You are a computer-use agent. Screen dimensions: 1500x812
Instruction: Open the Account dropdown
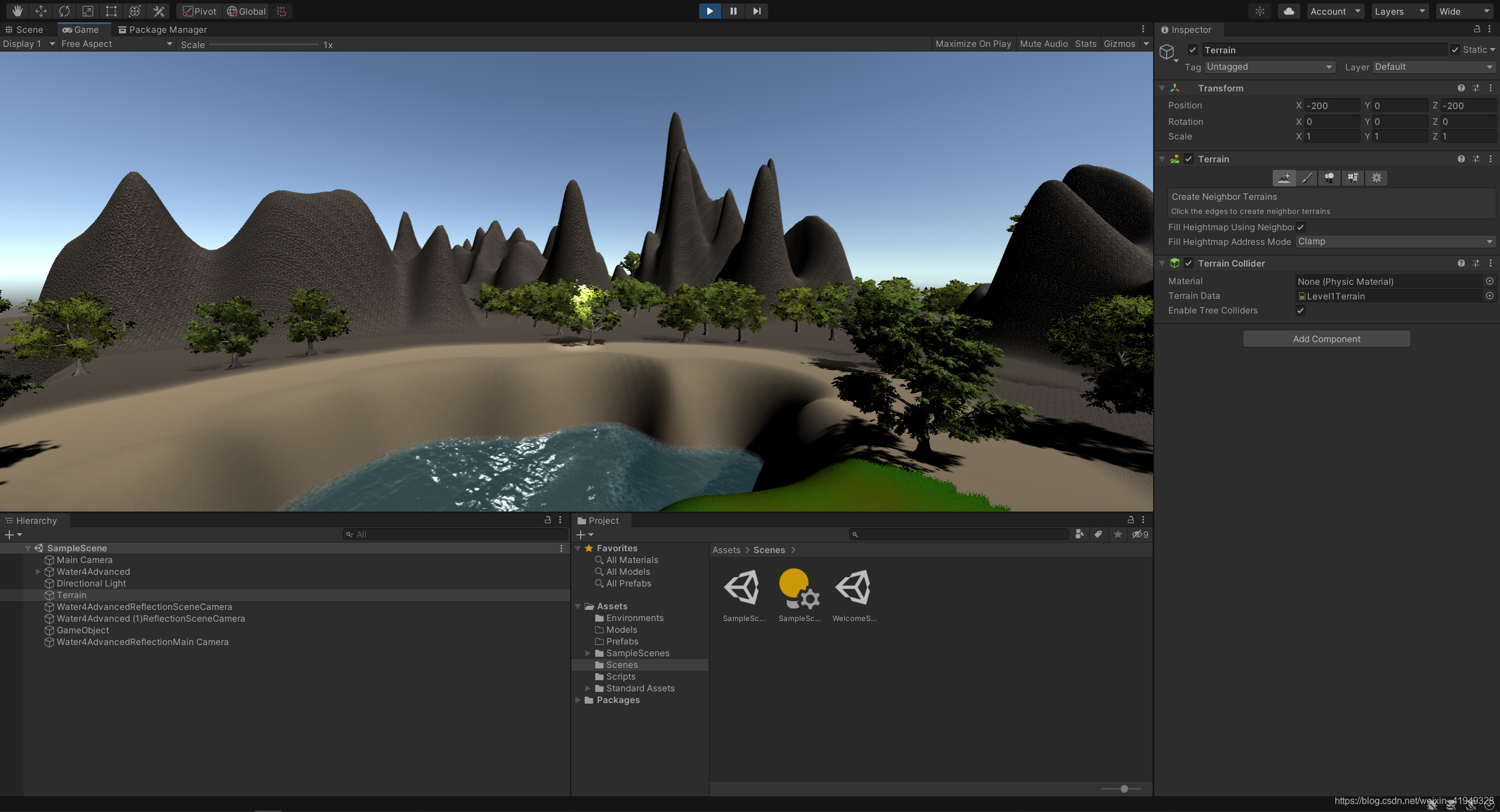(x=1335, y=11)
